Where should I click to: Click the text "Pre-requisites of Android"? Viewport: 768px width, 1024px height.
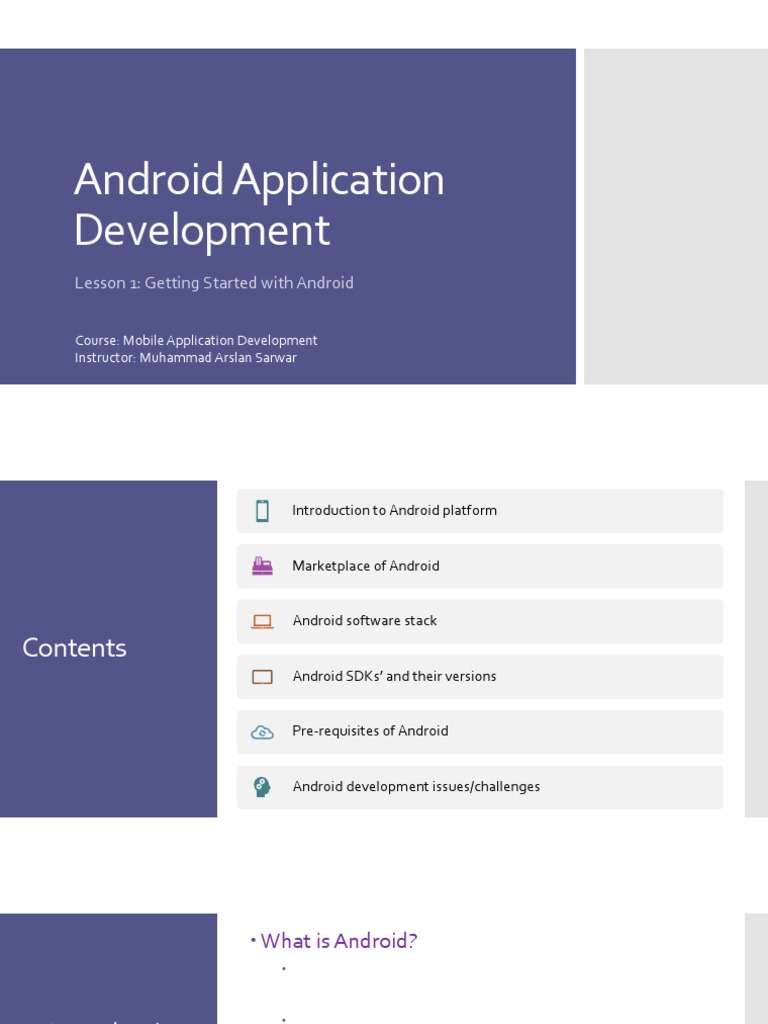pos(370,731)
